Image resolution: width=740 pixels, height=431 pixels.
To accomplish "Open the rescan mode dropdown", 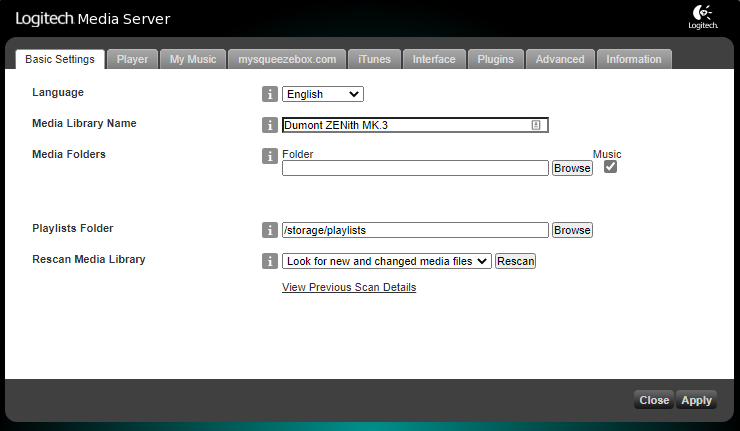I will 387,261.
